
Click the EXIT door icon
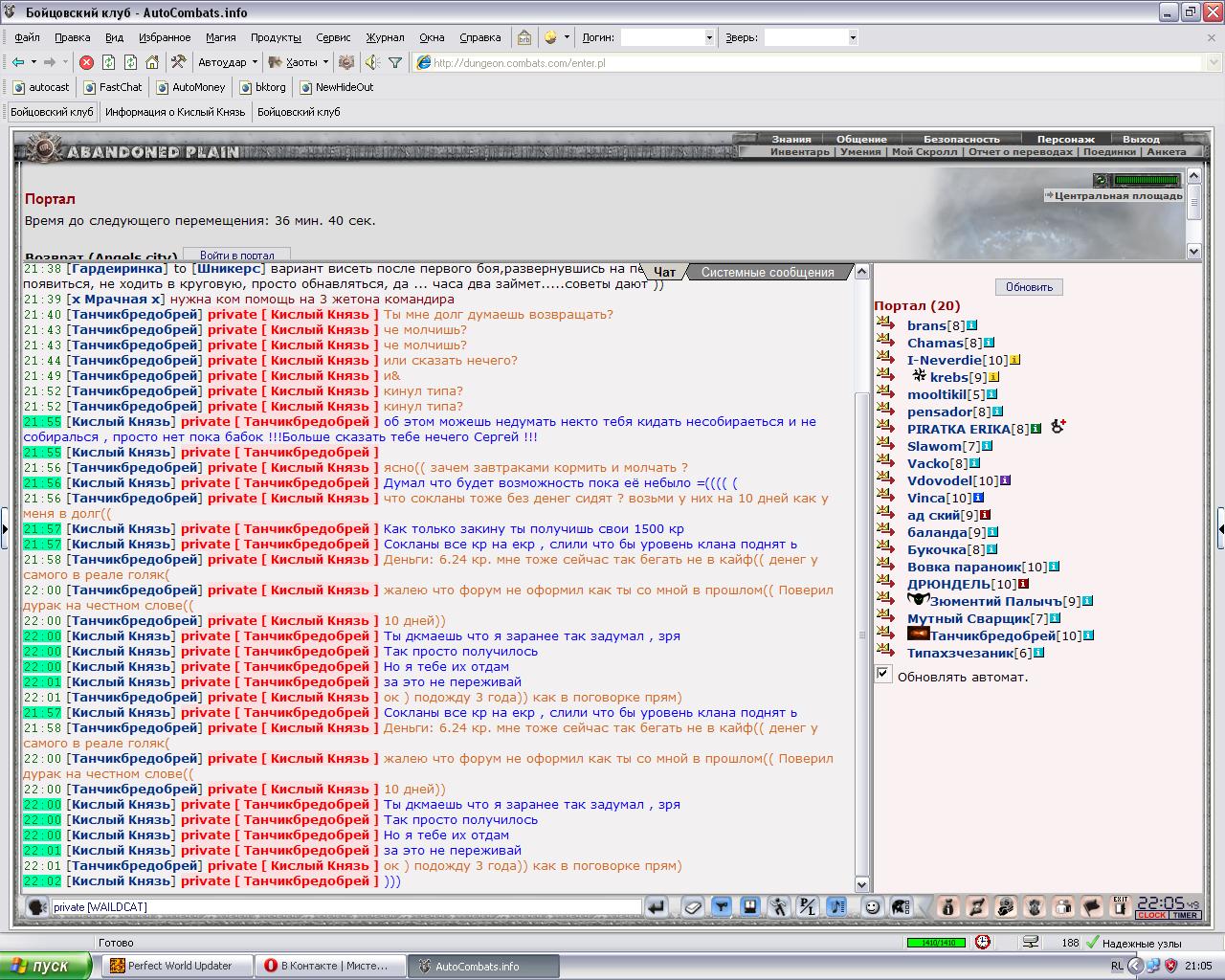click(x=1120, y=906)
